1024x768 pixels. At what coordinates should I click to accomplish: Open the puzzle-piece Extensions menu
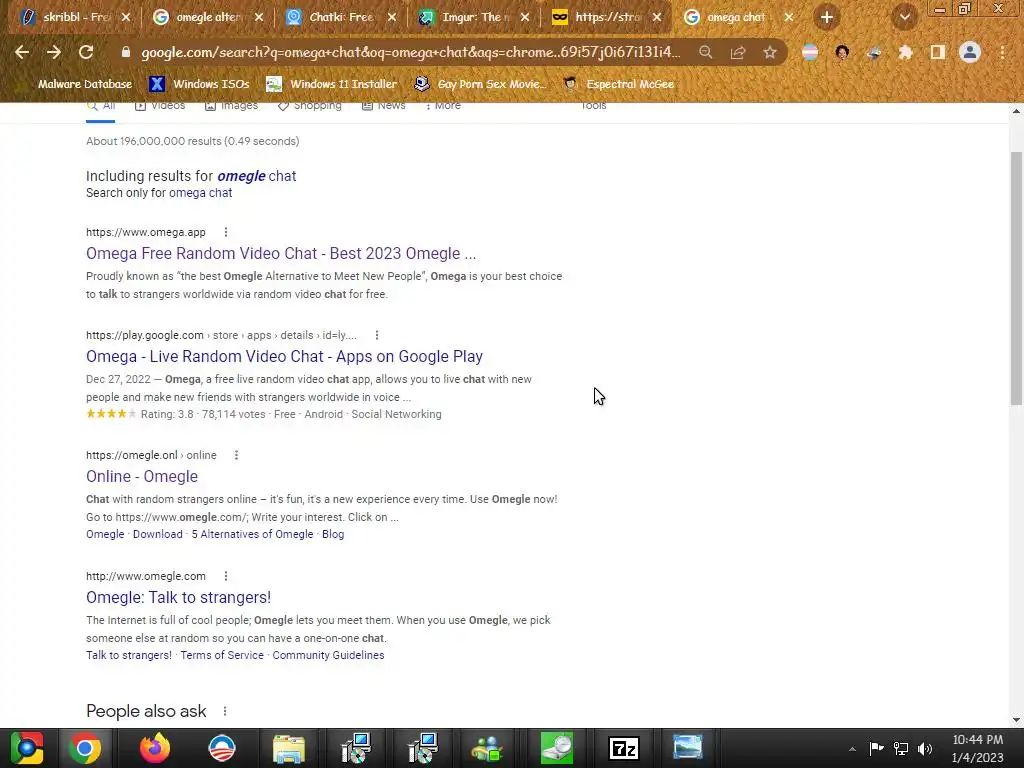point(905,52)
